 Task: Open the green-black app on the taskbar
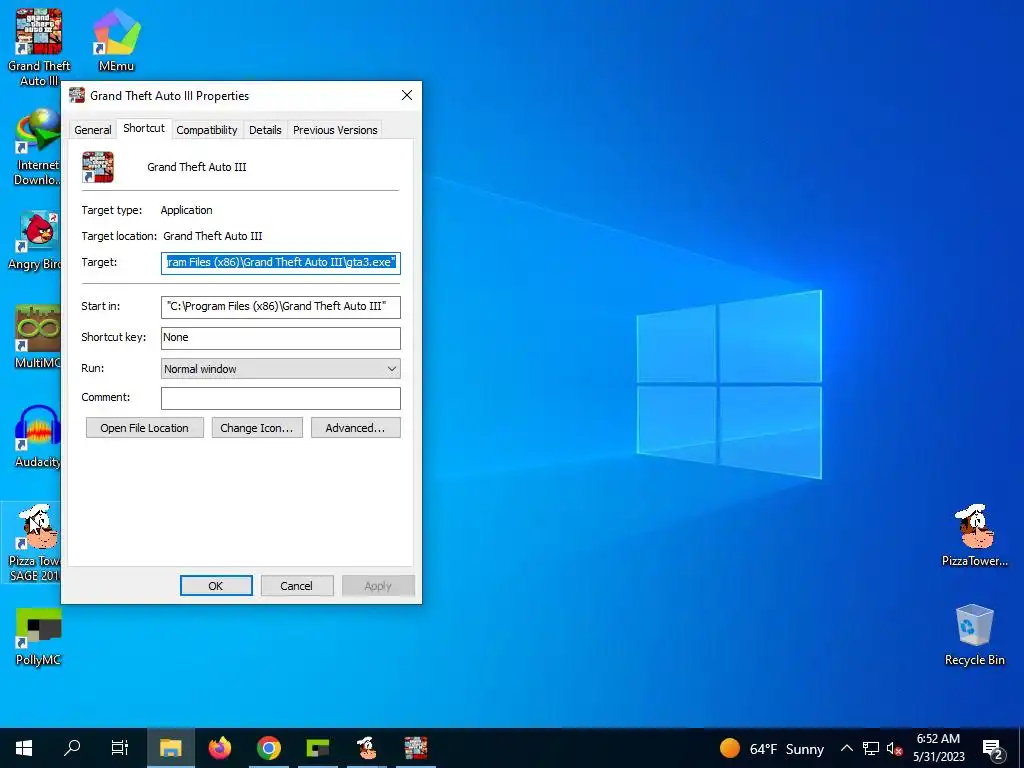(x=317, y=748)
